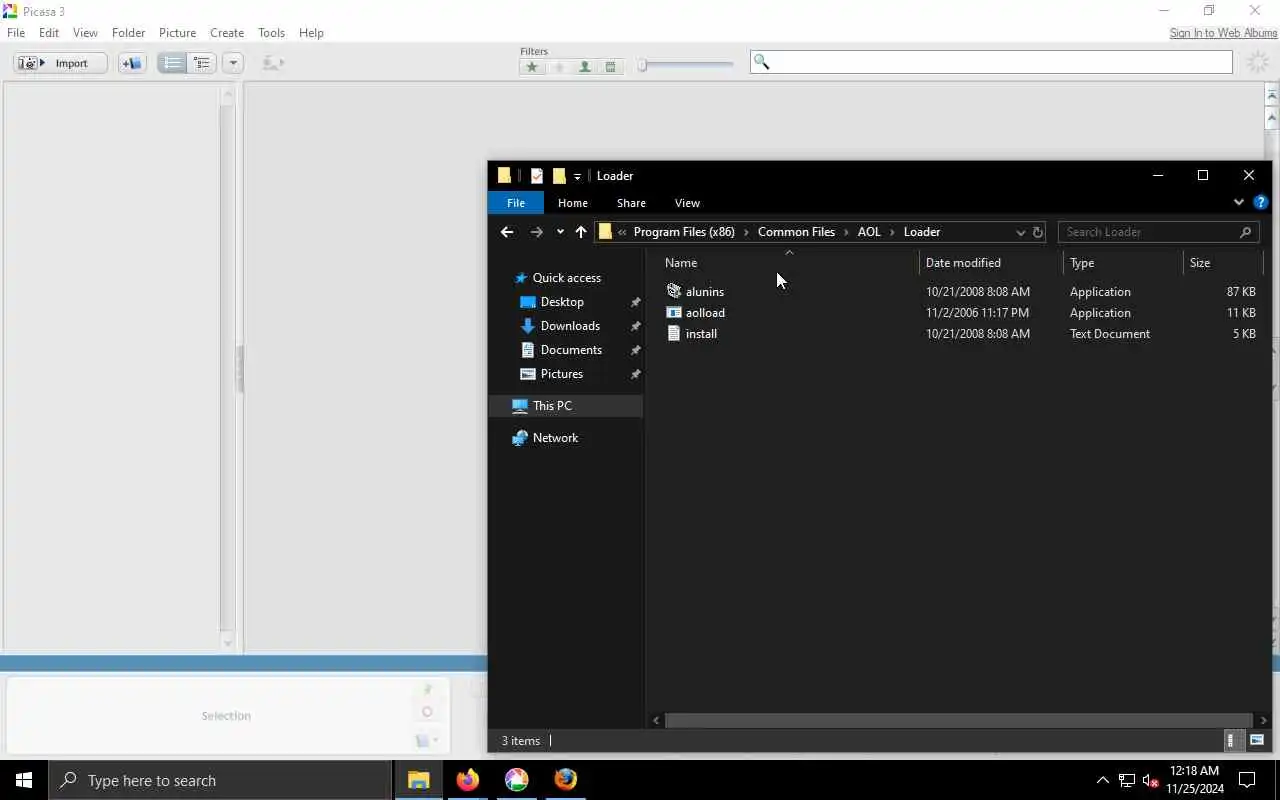Switch Explorer to large icons view
This screenshot has height=800, width=1280.
[x=1257, y=741]
